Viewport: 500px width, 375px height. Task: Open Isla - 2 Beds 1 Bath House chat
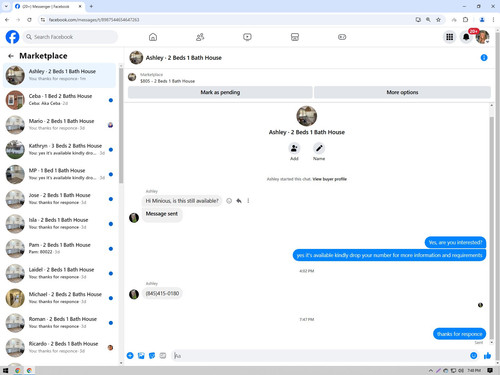click(x=59, y=224)
